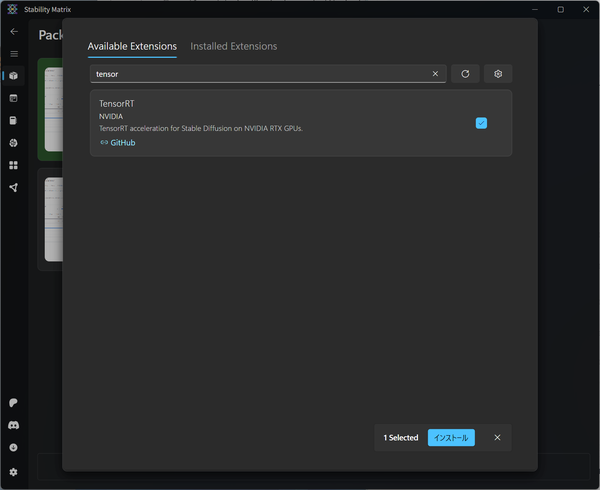Dismiss the '1 Selected' bar
The width and height of the screenshot is (600, 490).
coord(497,437)
